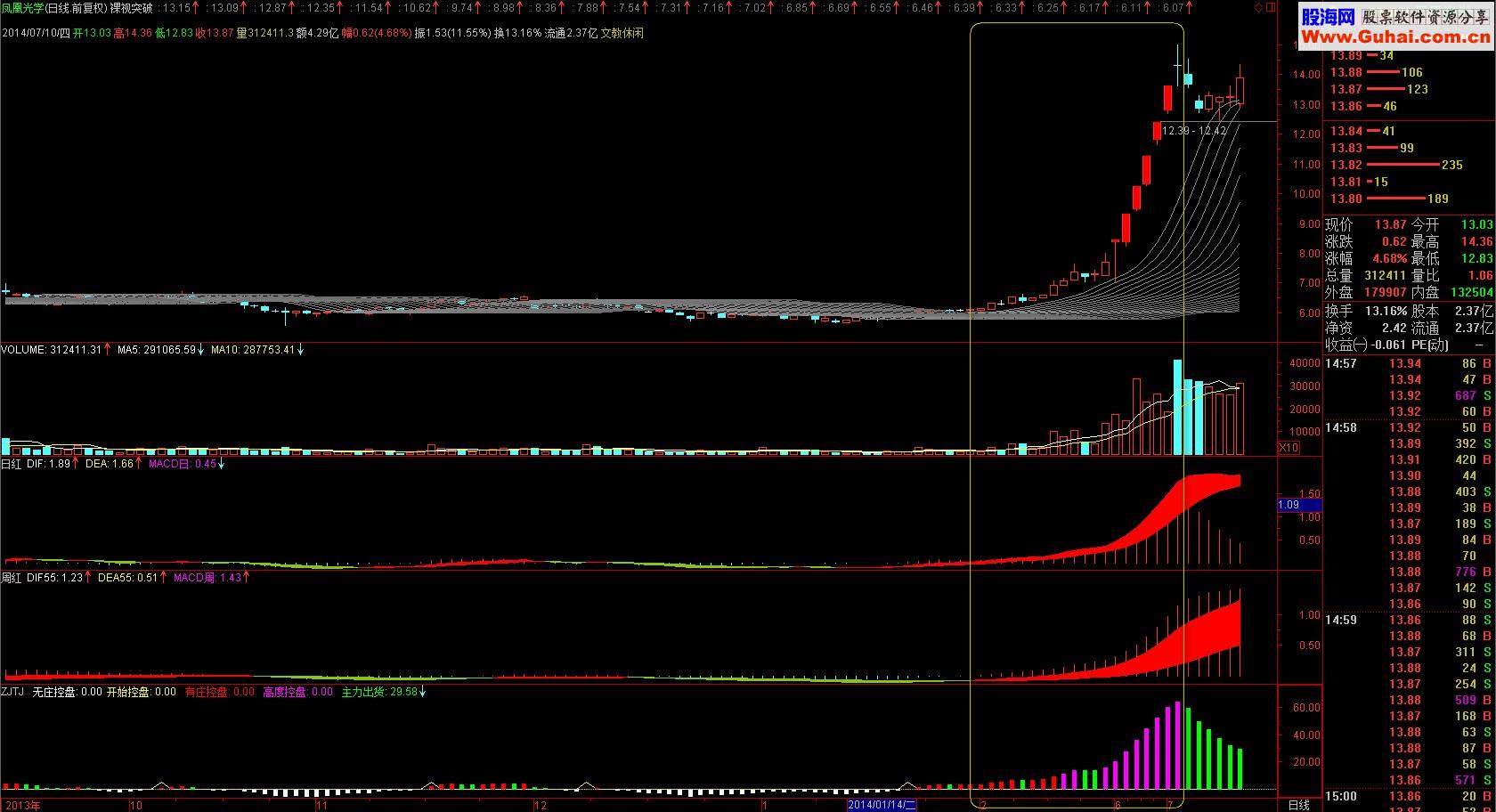Image resolution: width=1496 pixels, height=812 pixels.
Task: Click the square icon beside the diamond icon
Action: click(x=1270, y=7)
